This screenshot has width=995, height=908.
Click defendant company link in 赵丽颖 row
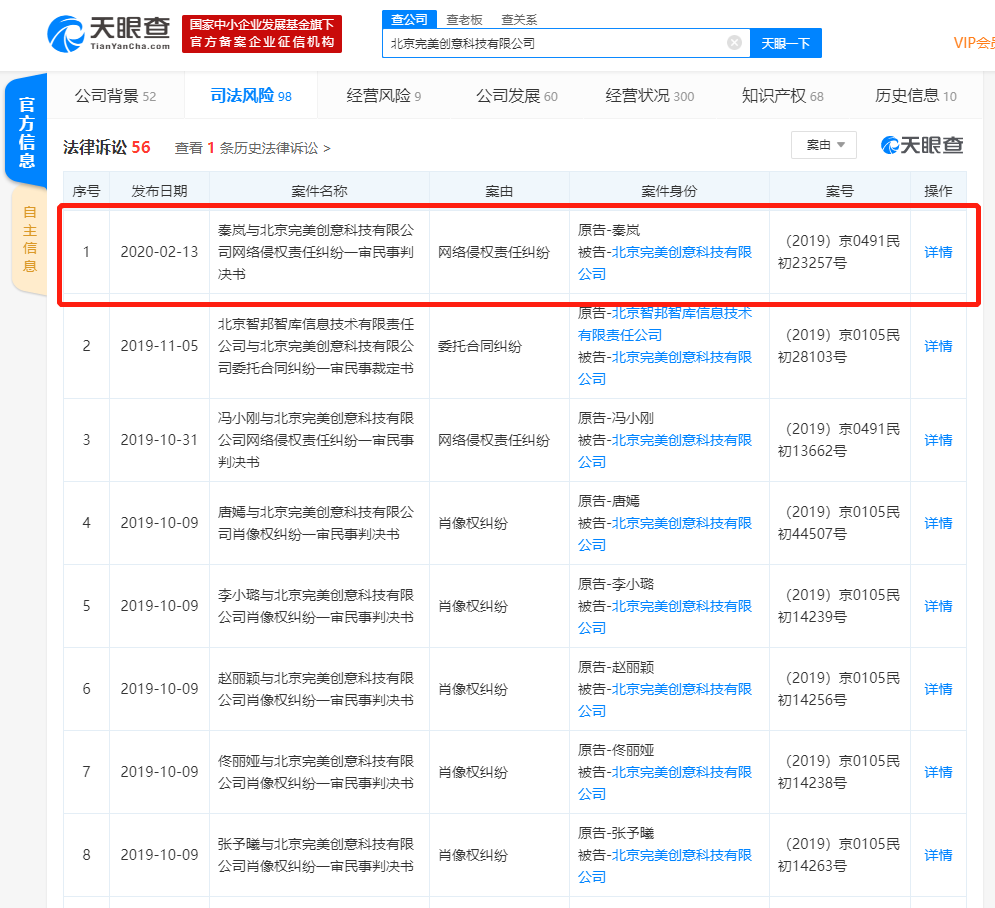[664, 700]
